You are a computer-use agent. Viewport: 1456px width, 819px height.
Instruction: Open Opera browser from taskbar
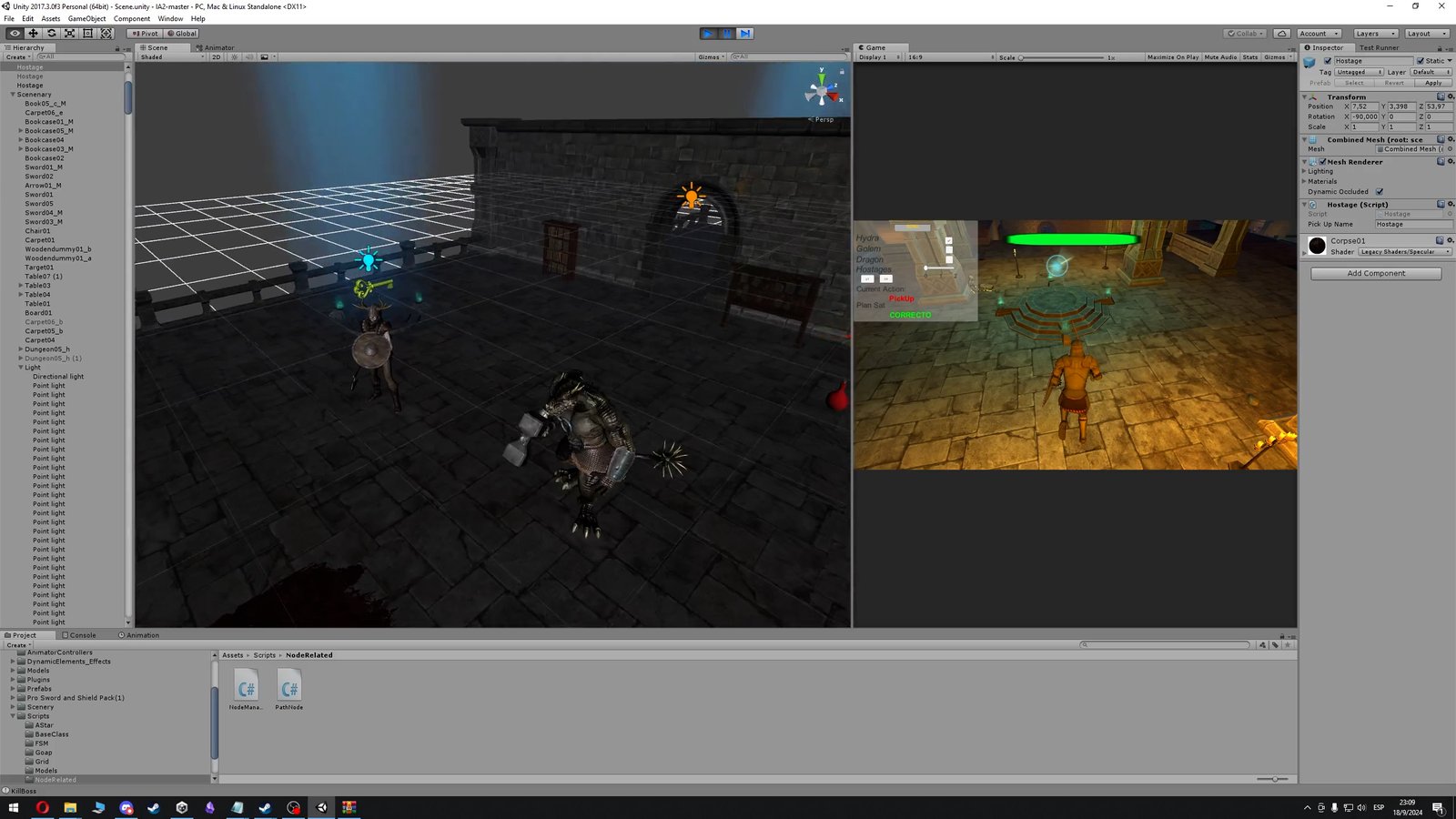click(x=42, y=807)
